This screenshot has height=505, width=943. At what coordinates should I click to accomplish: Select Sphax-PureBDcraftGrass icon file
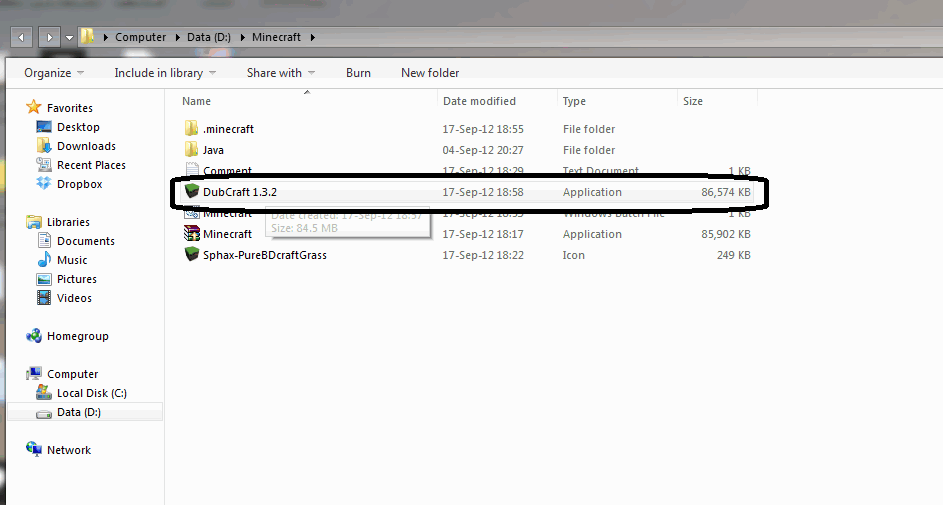[x=265, y=256]
